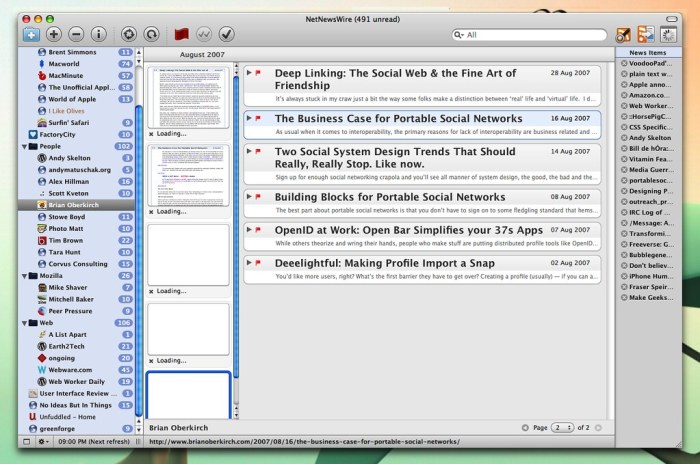This screenshot has height=464, width=700.
Task: Expand the Deep Linking article triangle
Action: (249, 73)
